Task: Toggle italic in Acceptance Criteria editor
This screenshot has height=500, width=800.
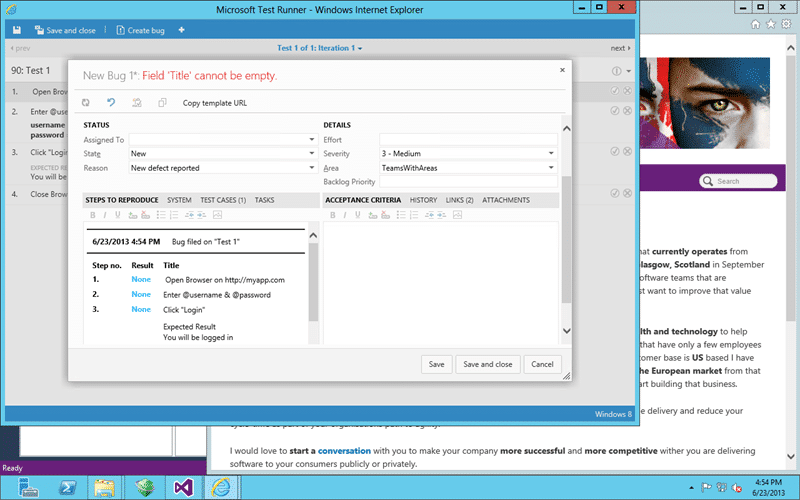Action: (x=345, y=215)
